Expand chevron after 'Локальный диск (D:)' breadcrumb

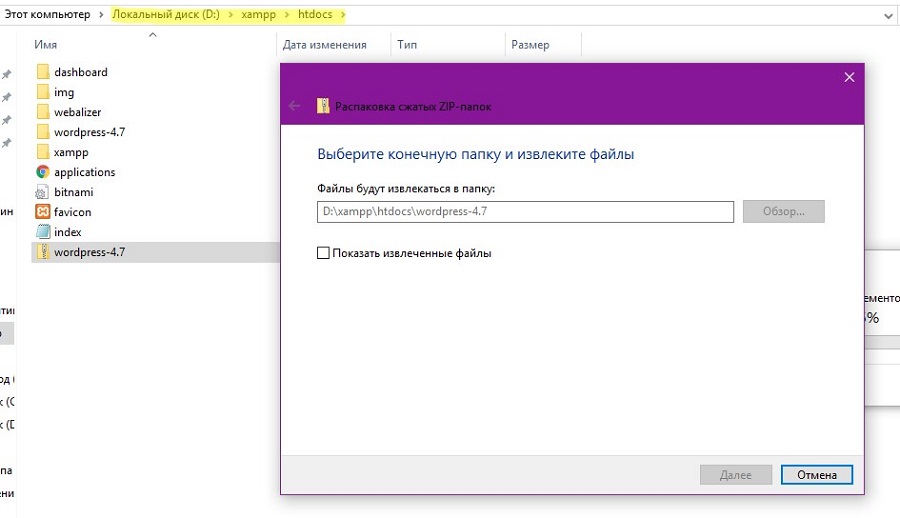click(x=231, y=14)
